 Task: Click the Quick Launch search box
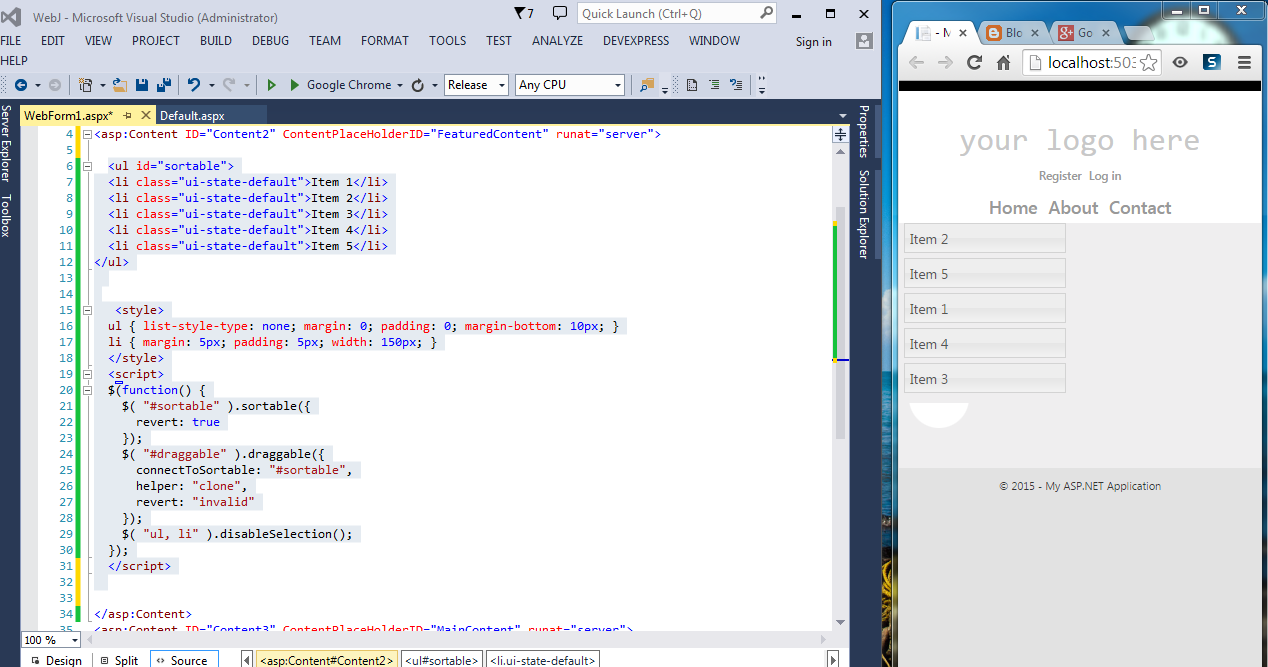pyautogui.click(x=677, y=14)
